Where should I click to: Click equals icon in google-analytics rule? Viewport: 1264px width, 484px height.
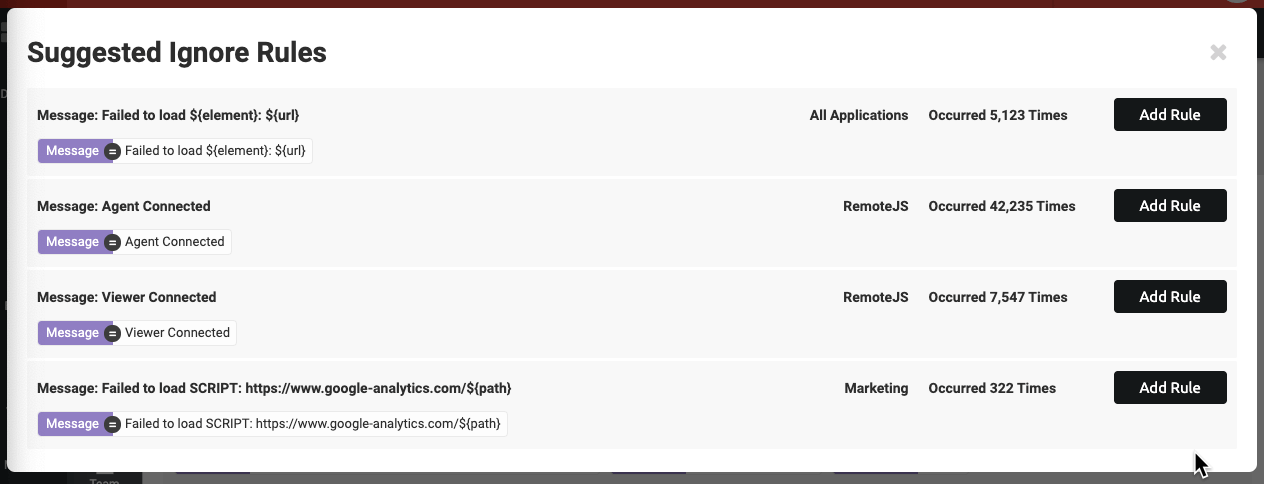(x=113, y=424)
